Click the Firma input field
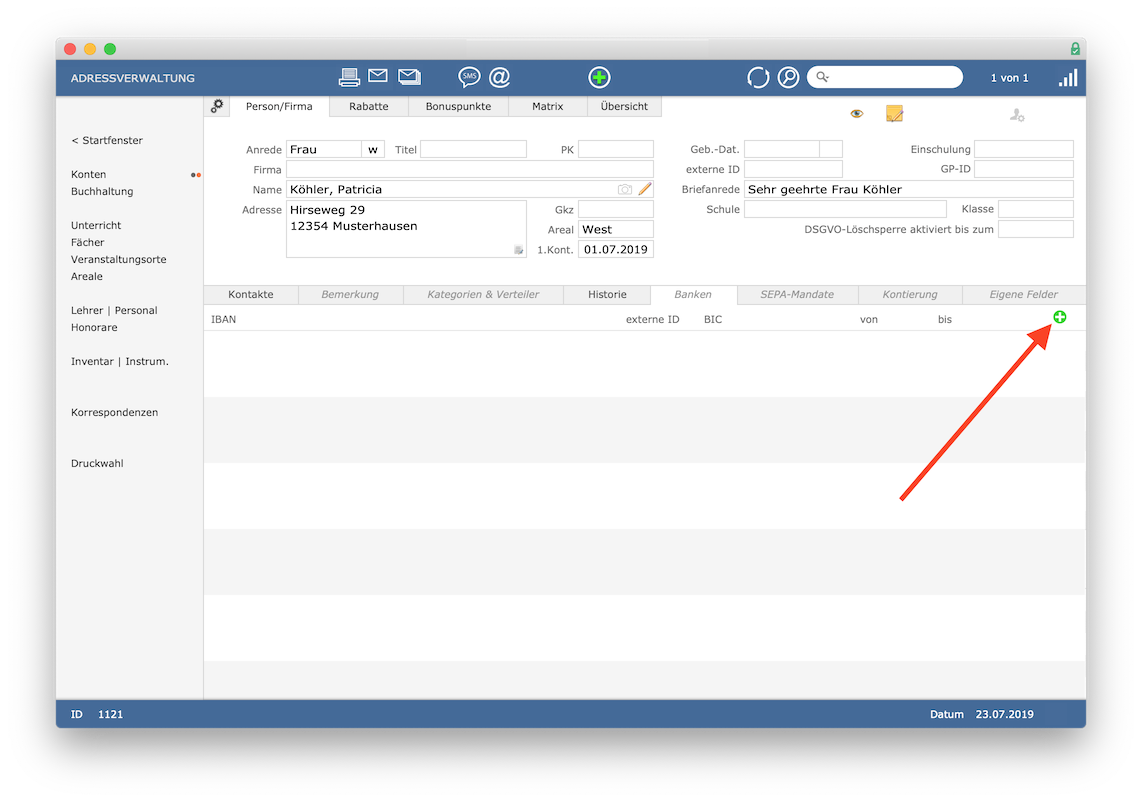 point(470,170)
